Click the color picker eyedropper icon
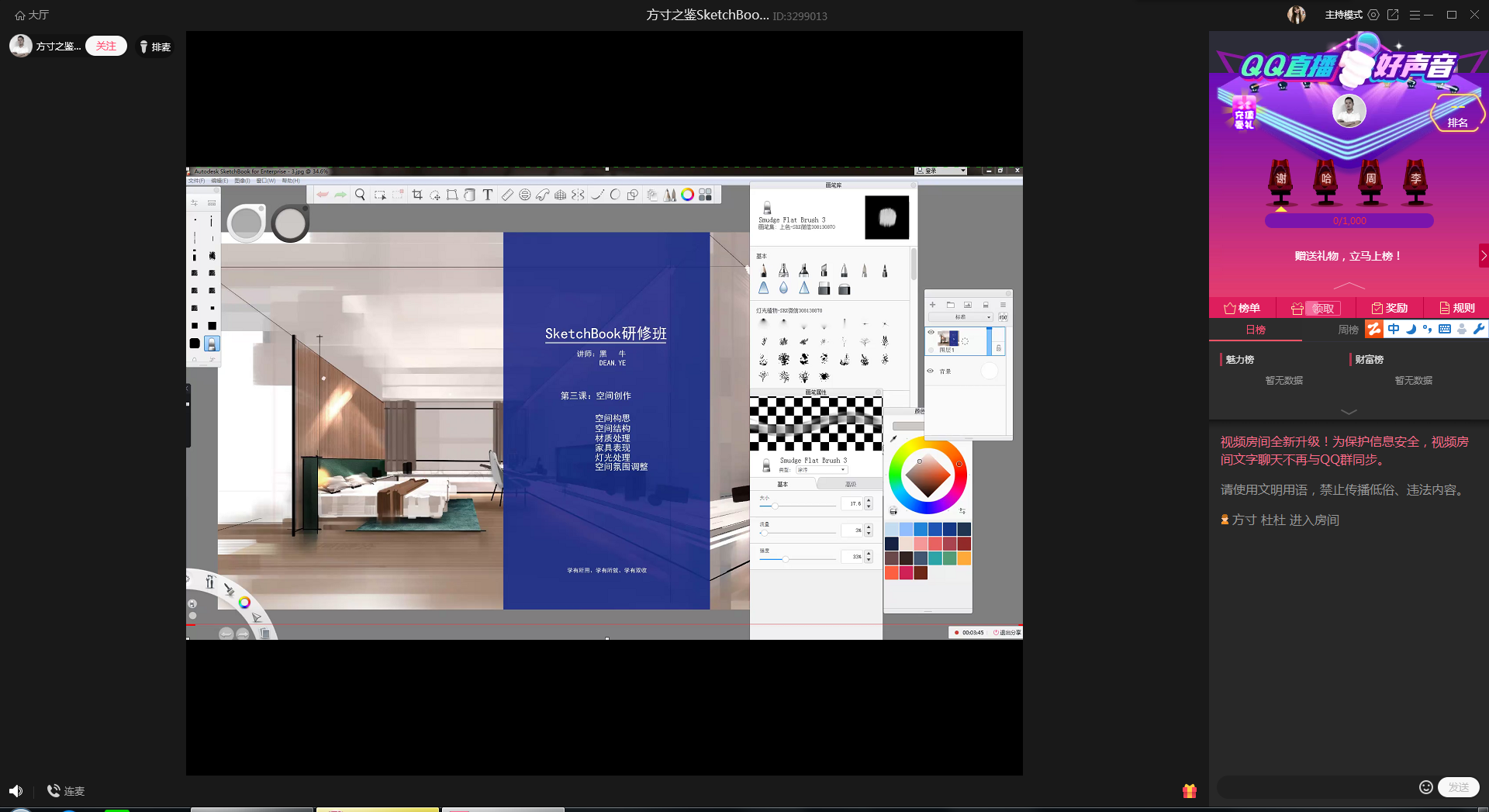 [x=894, y=439]
